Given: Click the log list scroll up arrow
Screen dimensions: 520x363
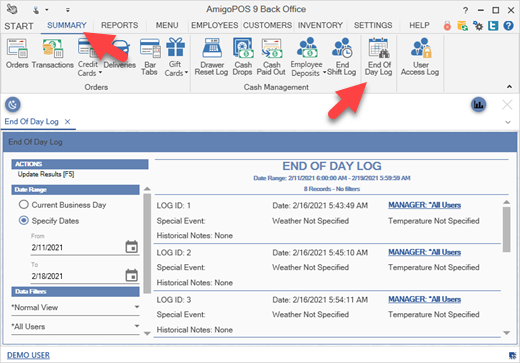Looking at the screenshot, I should (507, 202).
